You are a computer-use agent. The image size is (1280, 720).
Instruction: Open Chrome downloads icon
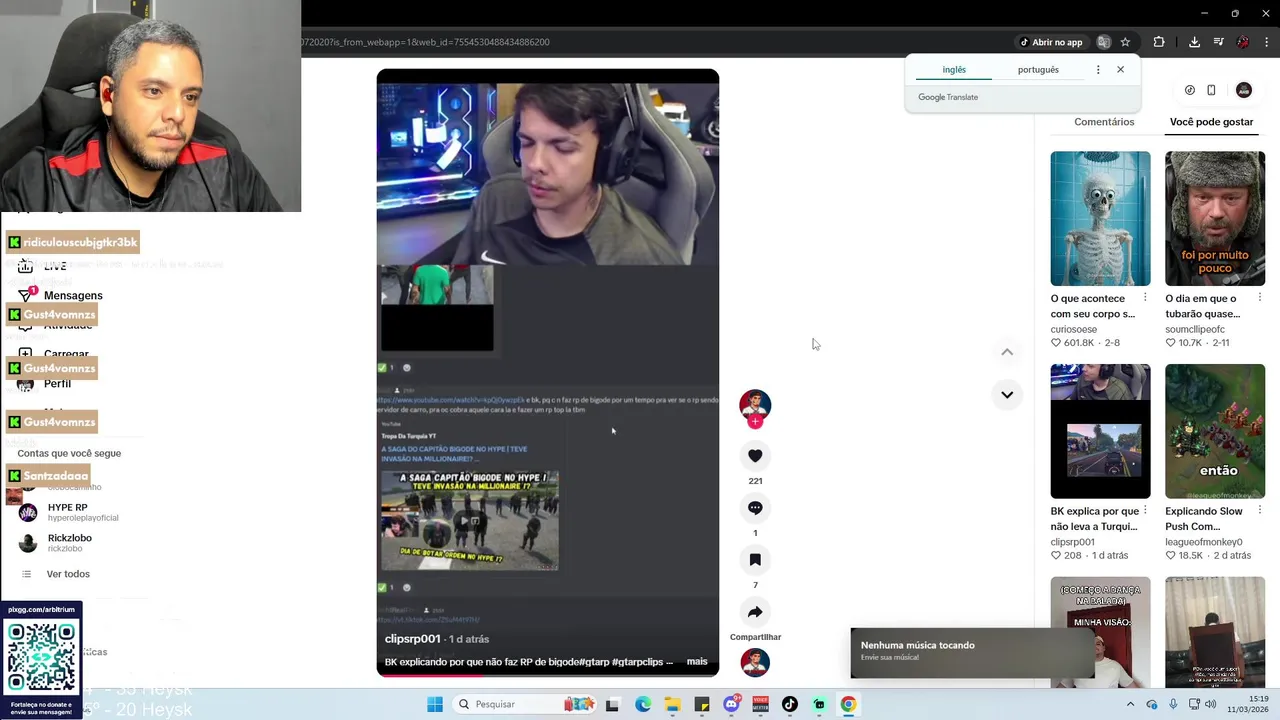point(1194,42)
